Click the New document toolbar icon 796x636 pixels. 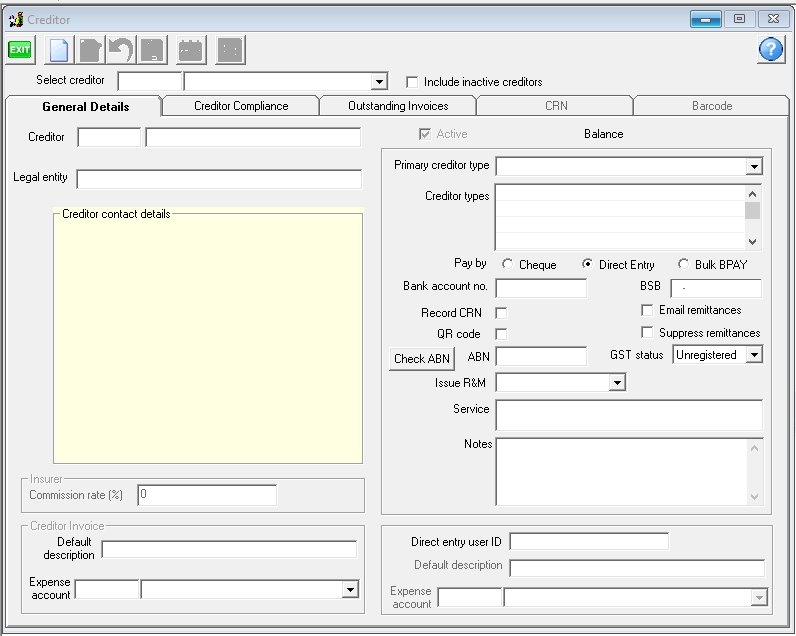click(61, 49)
